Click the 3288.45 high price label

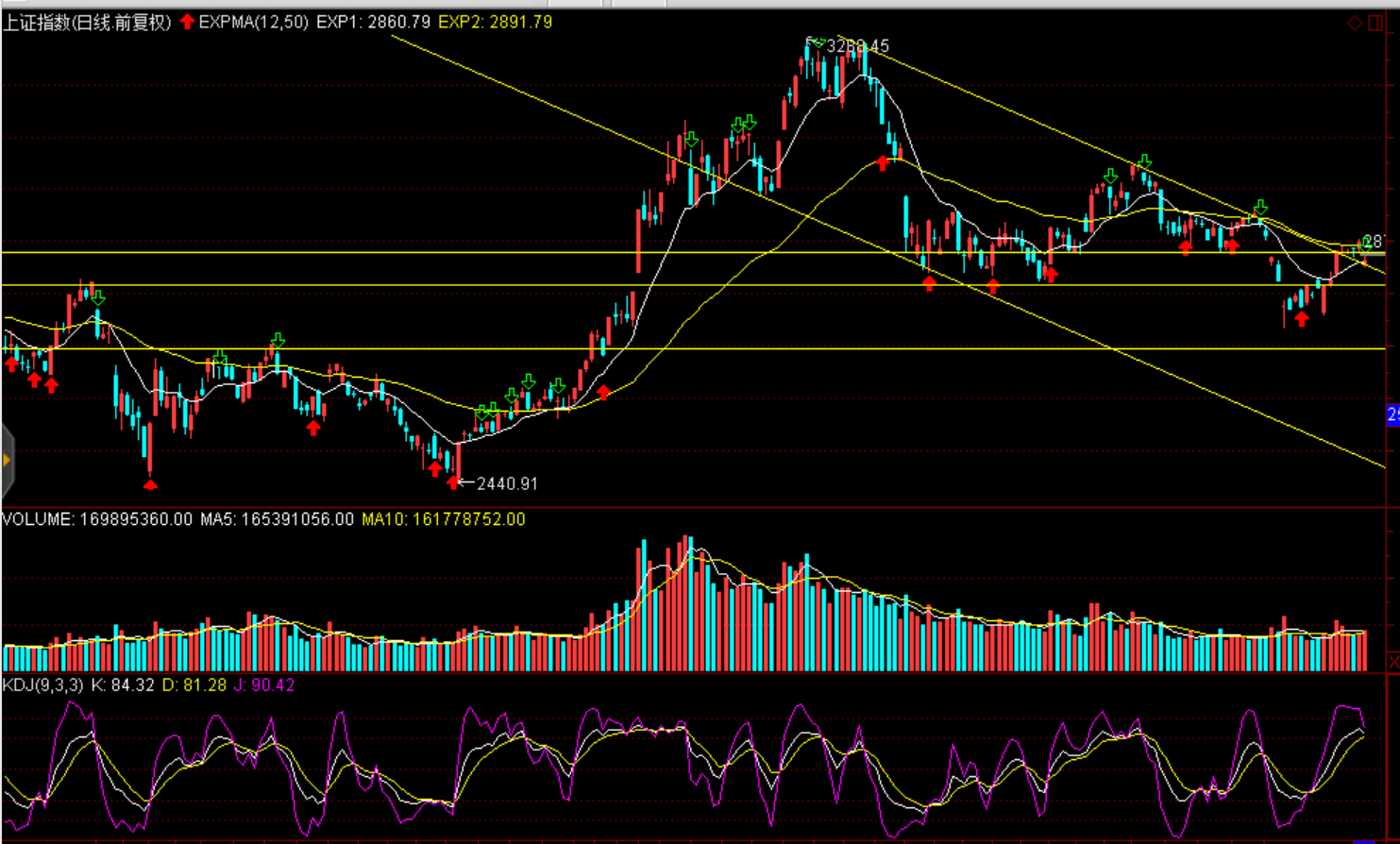pos(858,46)
